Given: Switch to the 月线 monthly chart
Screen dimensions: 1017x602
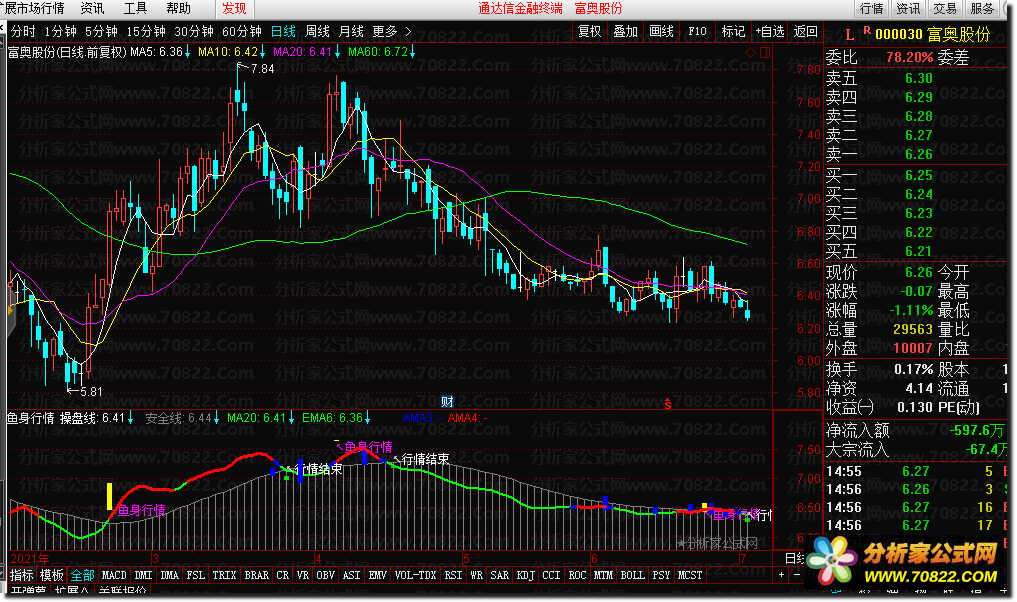Looking at the screenshot, I should pyautogui.click(x=351, y=31).
